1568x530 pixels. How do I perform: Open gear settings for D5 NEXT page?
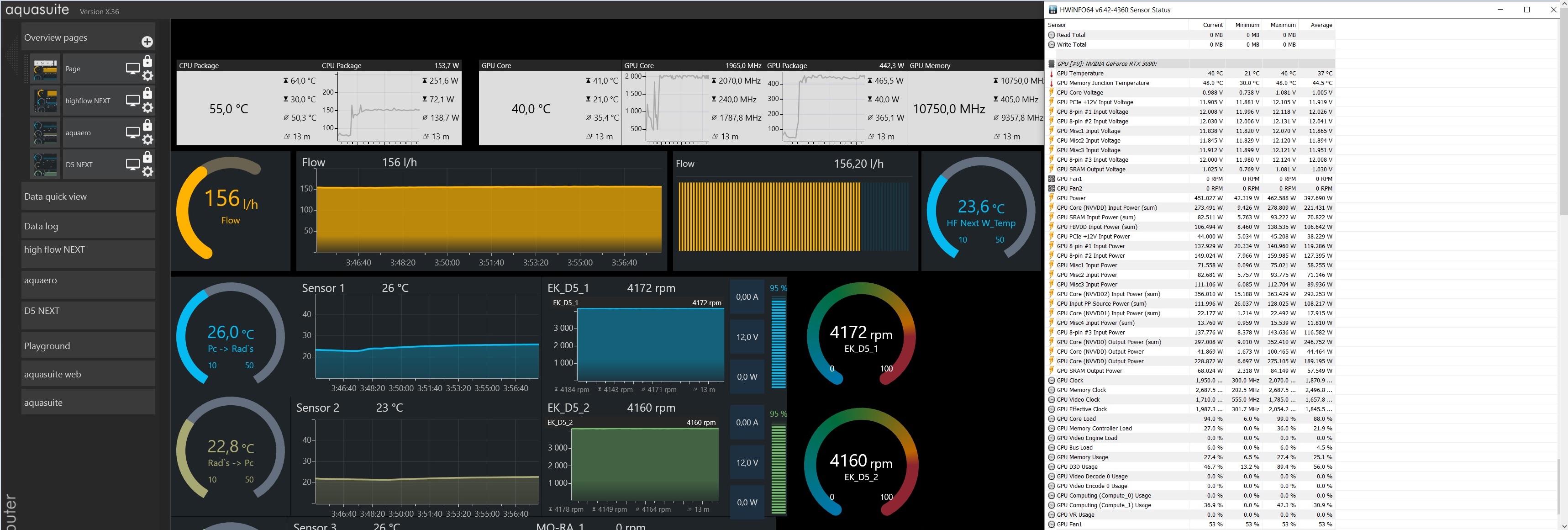(x=147, y=172)
